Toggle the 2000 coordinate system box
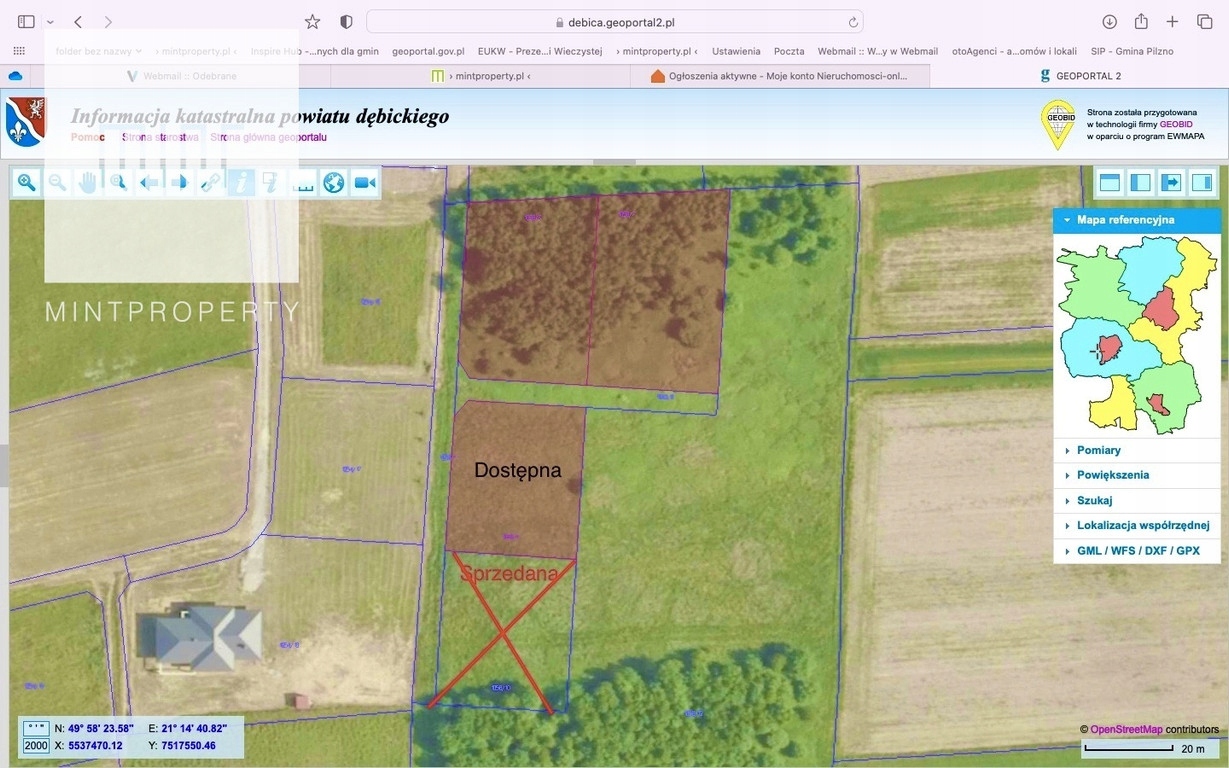This screenshot has height=768, width=1229. tap(36, 746)
